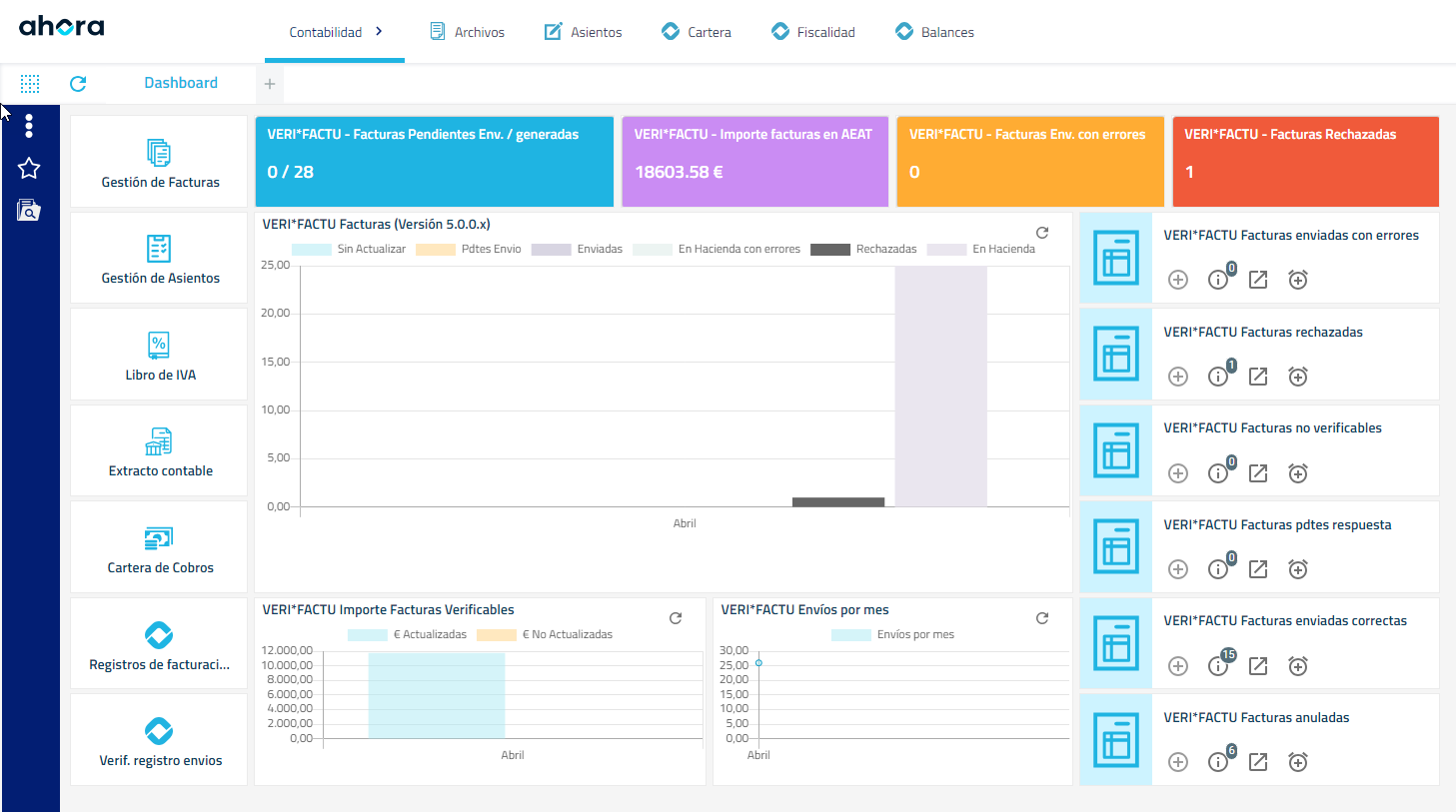The image size is (1456, 812).
Task: Refresh the VERI*FACTU Facturas chart
Action: (x=1042, y=233)
